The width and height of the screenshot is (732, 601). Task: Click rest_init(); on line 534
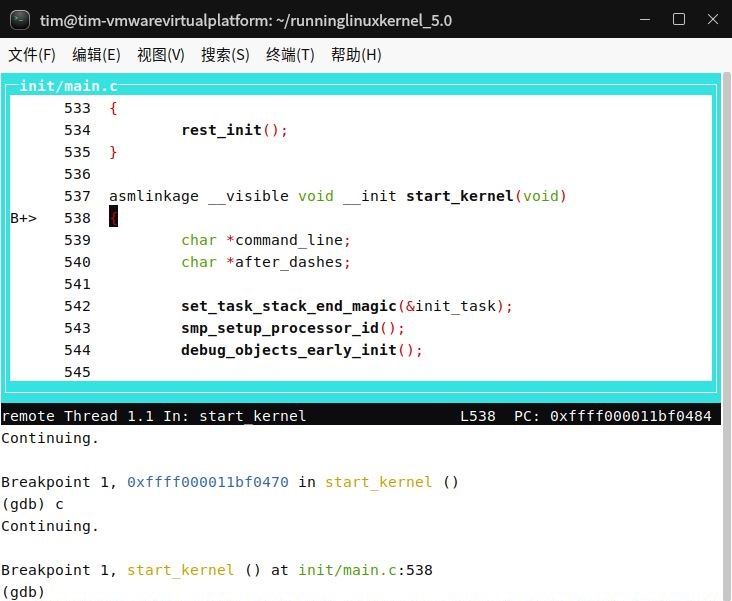(x=234, y=130)
